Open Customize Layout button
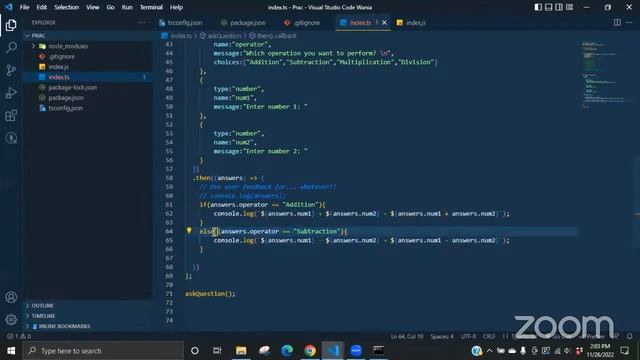The image size is (640, 360). click(569, 7)
